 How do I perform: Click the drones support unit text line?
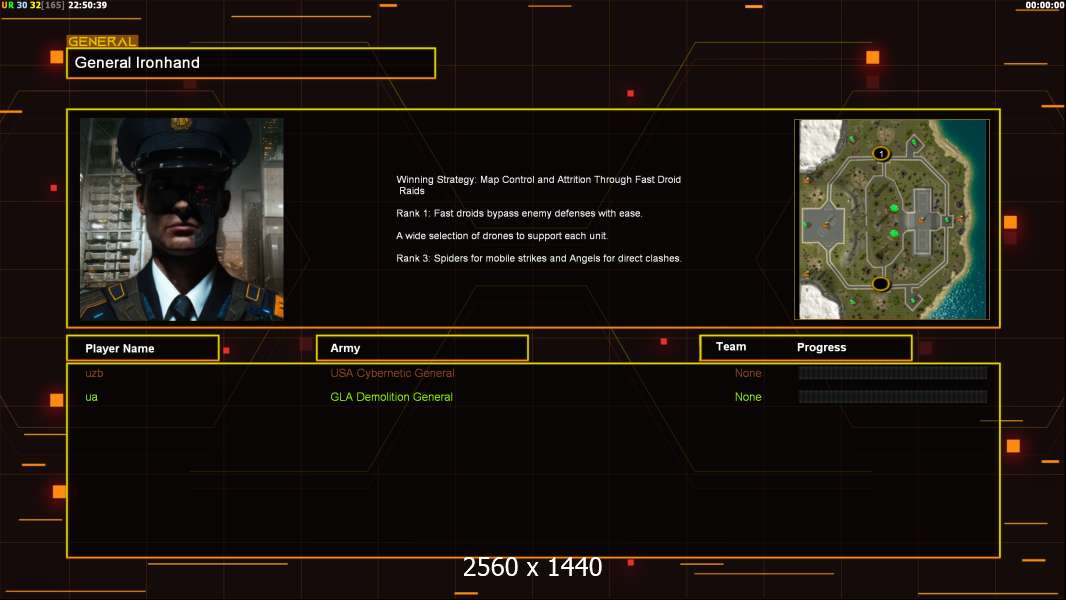[x=502, y=236]
